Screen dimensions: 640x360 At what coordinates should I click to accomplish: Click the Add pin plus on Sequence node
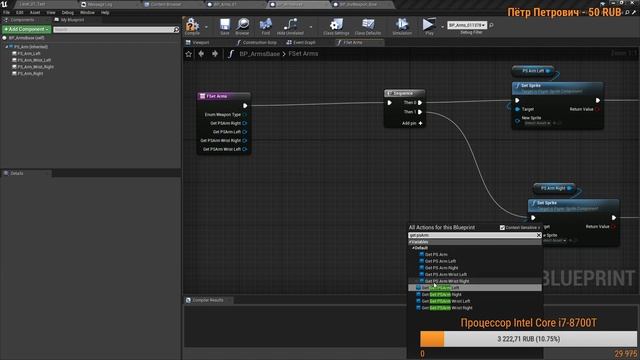(420, 123)
